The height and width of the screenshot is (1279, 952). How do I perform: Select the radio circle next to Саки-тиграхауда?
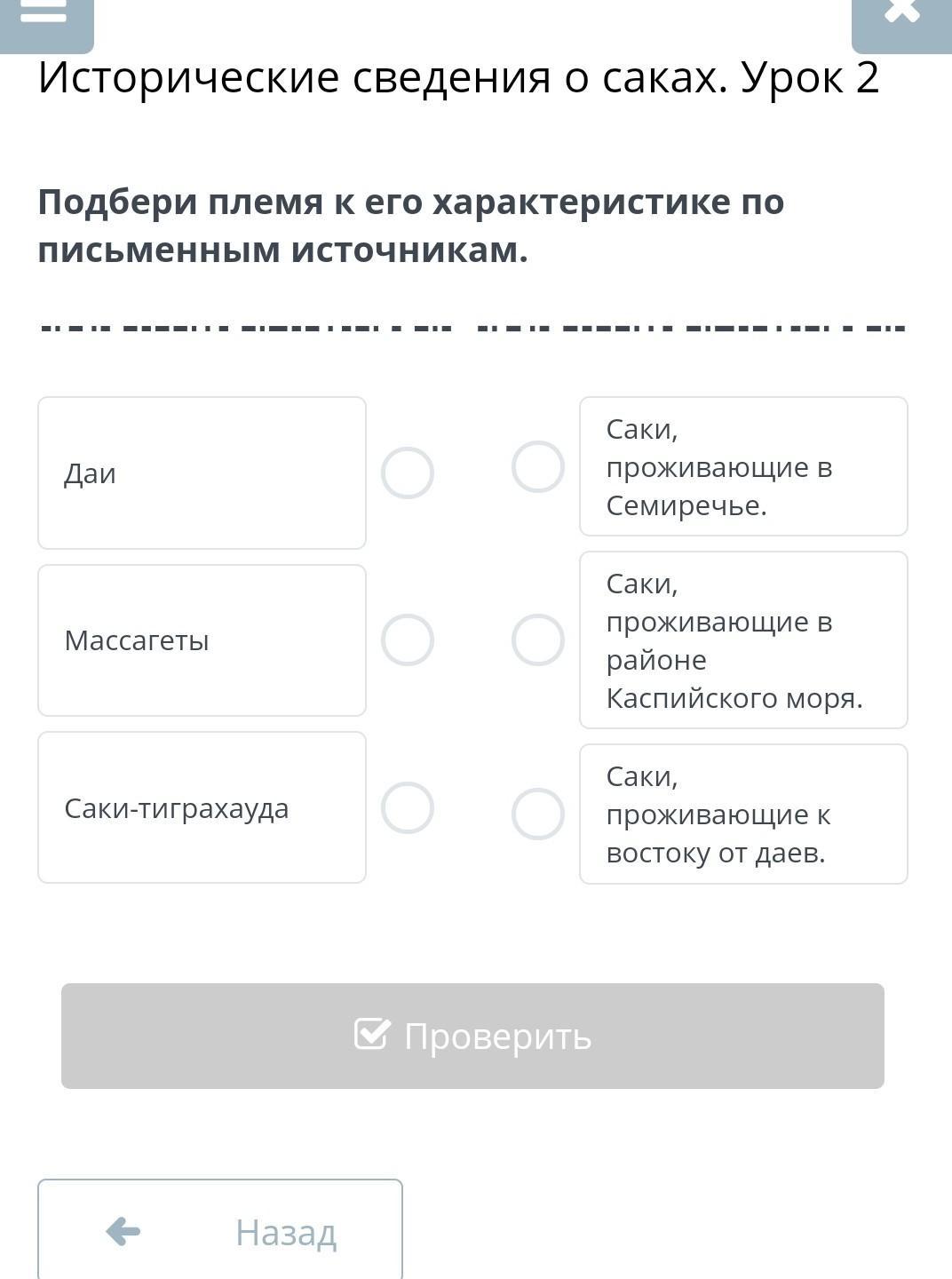(408, 807)
